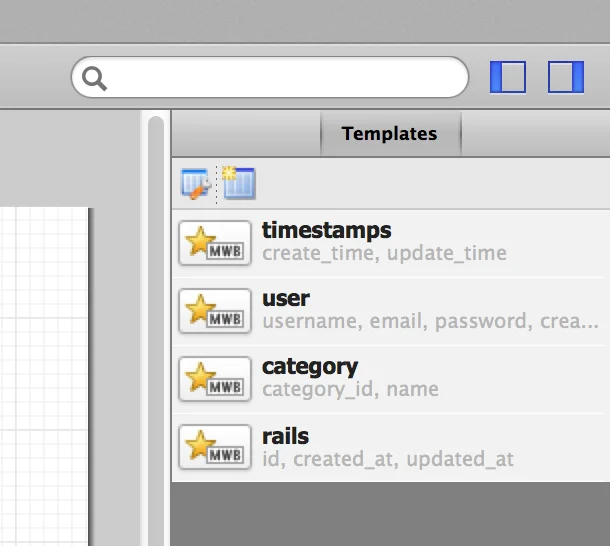Click the magnifier icon in search field

point(95,78)
